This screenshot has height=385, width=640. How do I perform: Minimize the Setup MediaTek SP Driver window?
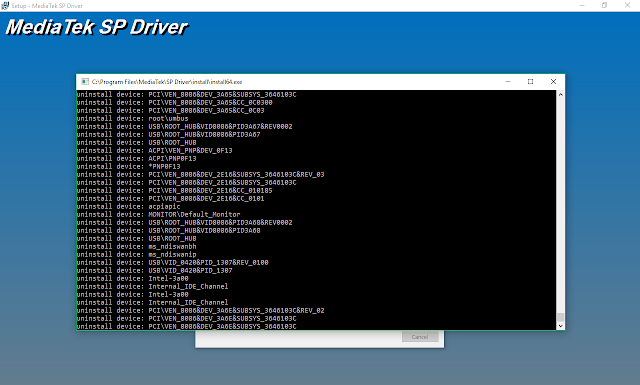(x=582, y=6)
